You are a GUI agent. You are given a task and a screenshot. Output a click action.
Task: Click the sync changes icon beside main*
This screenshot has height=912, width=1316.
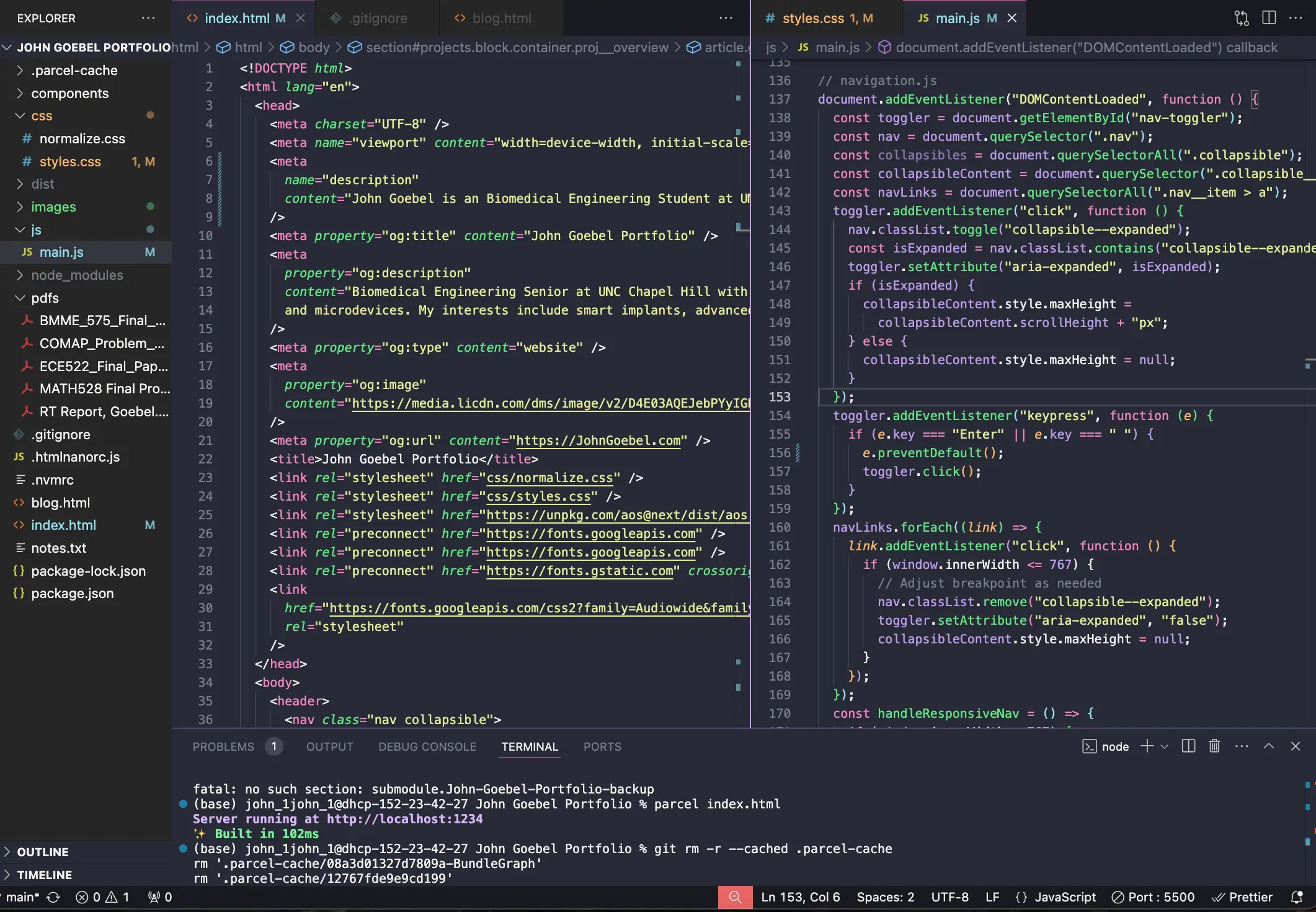53,897
